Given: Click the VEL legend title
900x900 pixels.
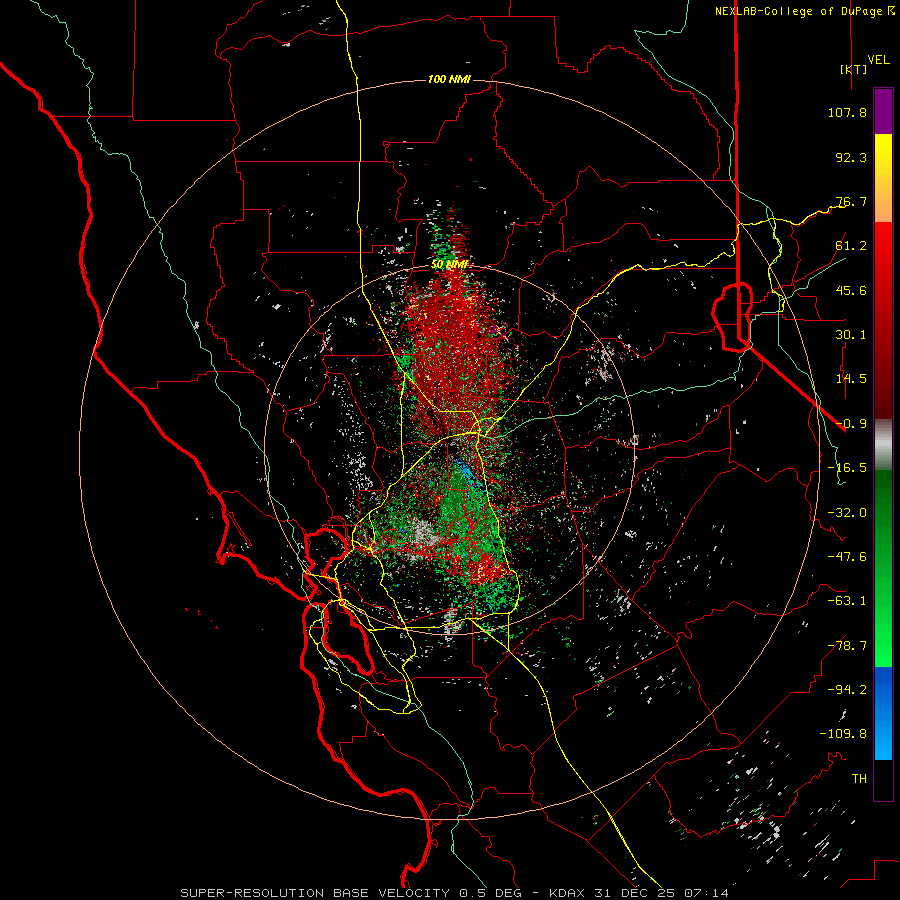Looking at the screenshot, I should (x=878, y=60).
